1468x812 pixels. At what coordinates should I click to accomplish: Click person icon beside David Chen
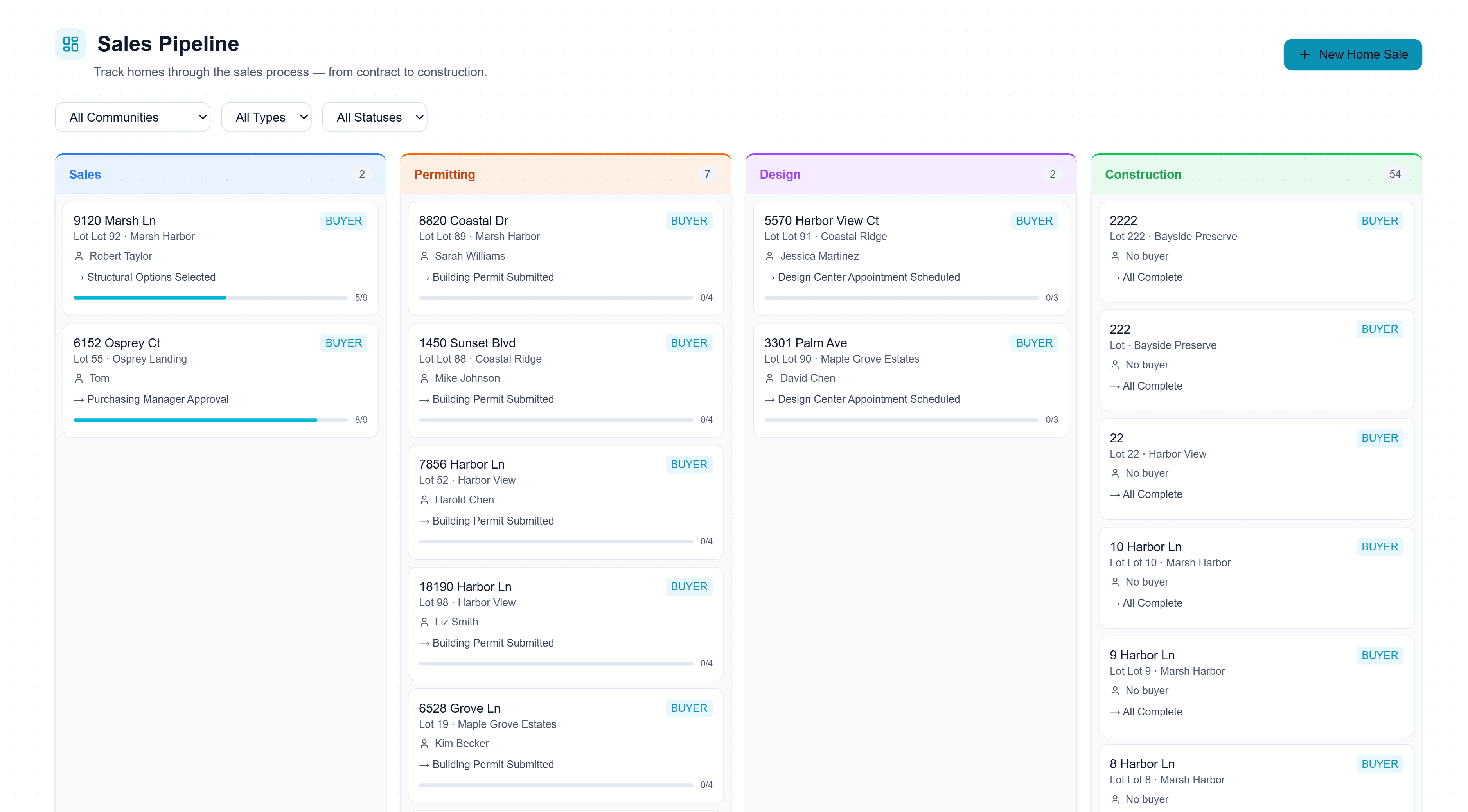coord(769,378)
